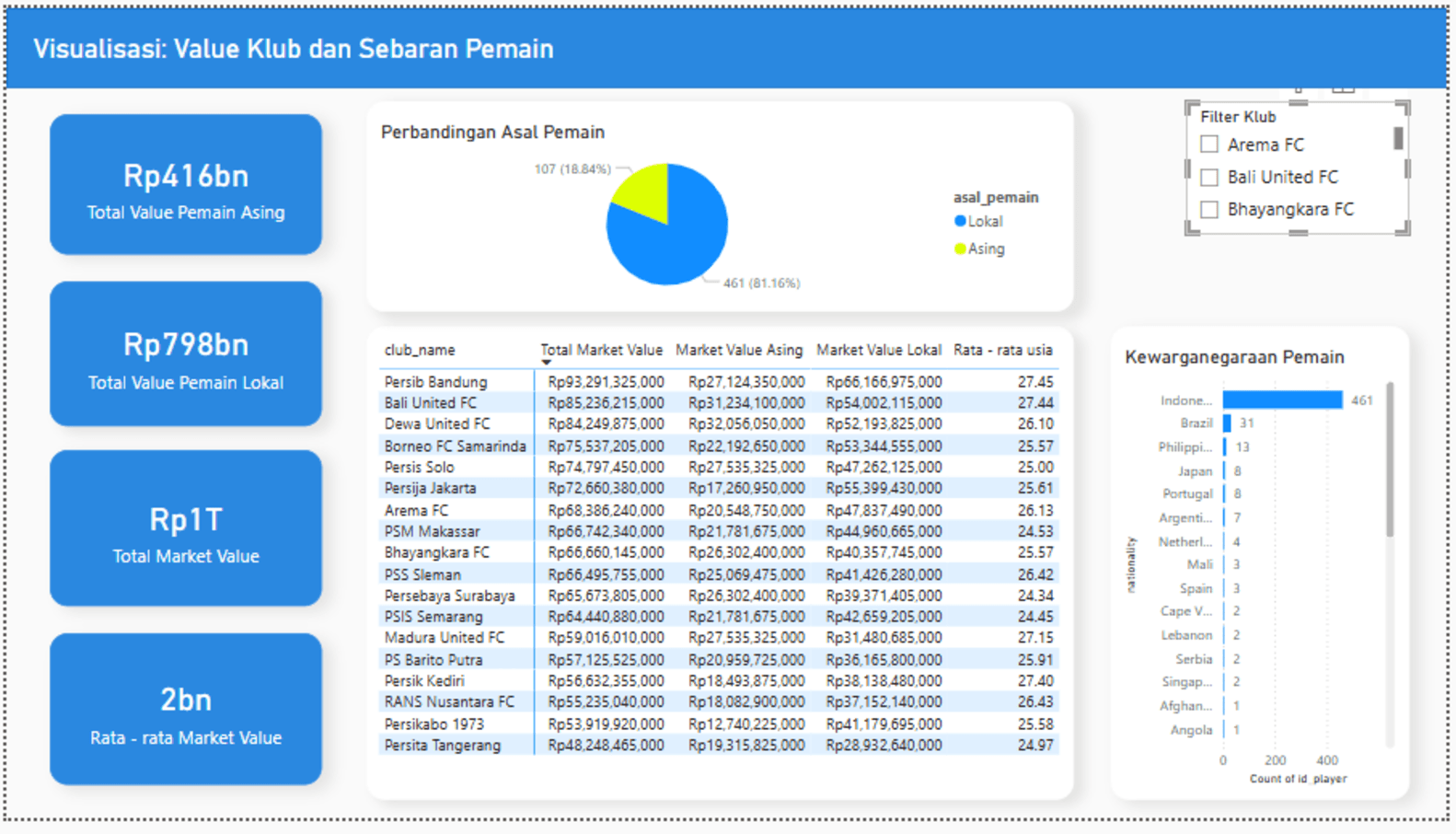Viewport: 1456px width, 834px height.
Task: Select the RANS Nusantara FC row name
Action: coord(449,701)
